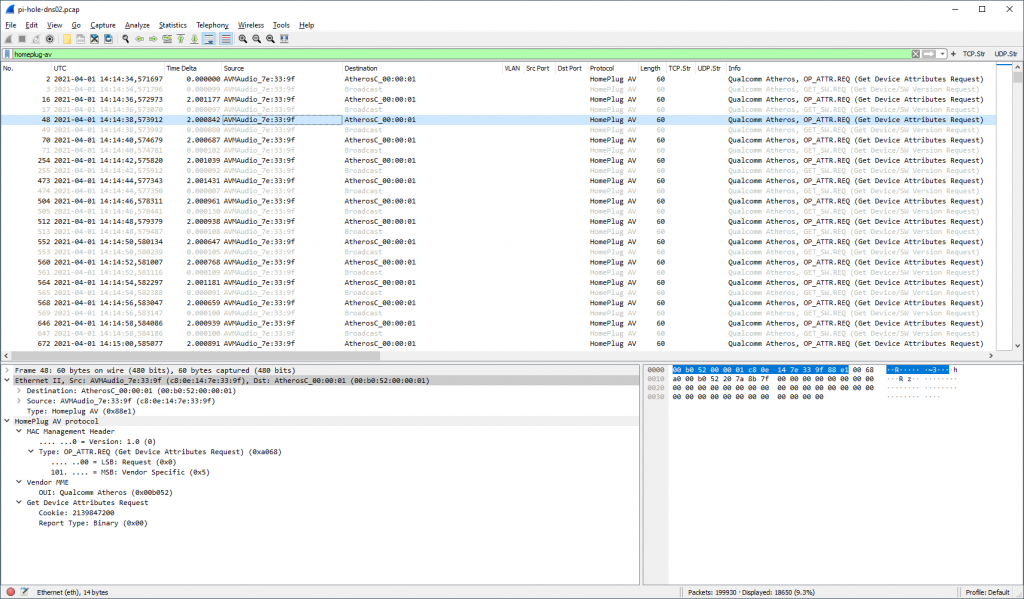Open the Statistics menu
Image resolution: width=1024 pixels, height=599 pixels.
pyautogui.click(x=173, y=25)
